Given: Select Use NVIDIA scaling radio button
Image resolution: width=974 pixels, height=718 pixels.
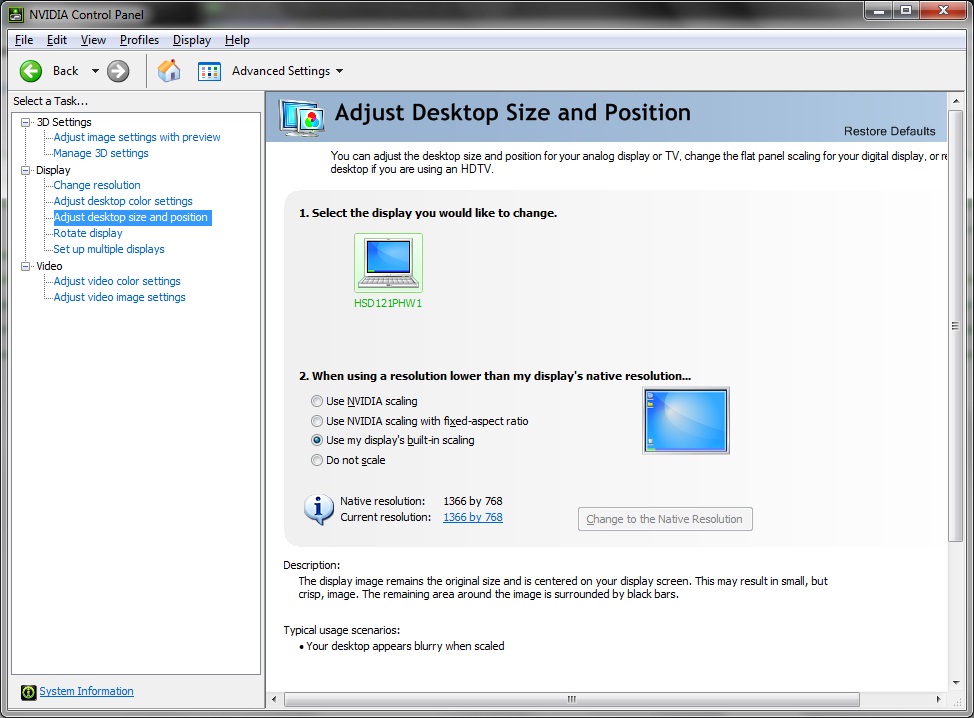Looking at the screenshot, I should (x=317, y=401).
